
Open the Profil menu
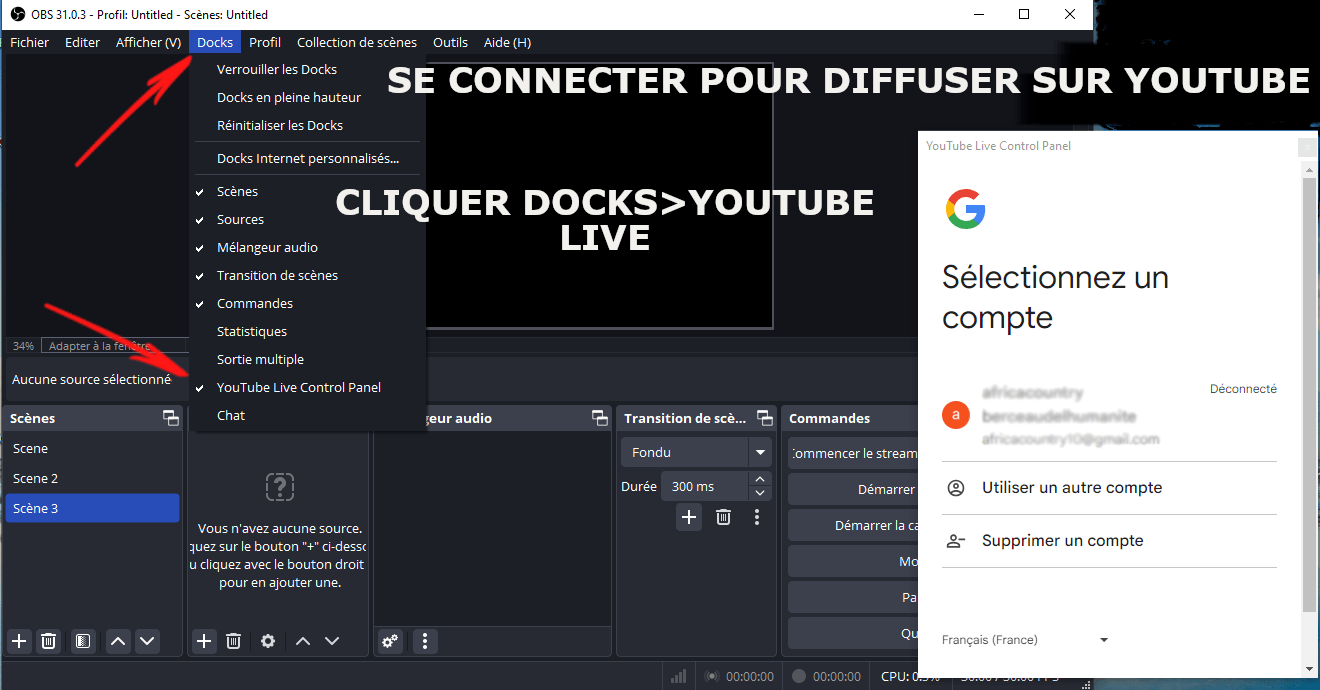tap(265, 42)
